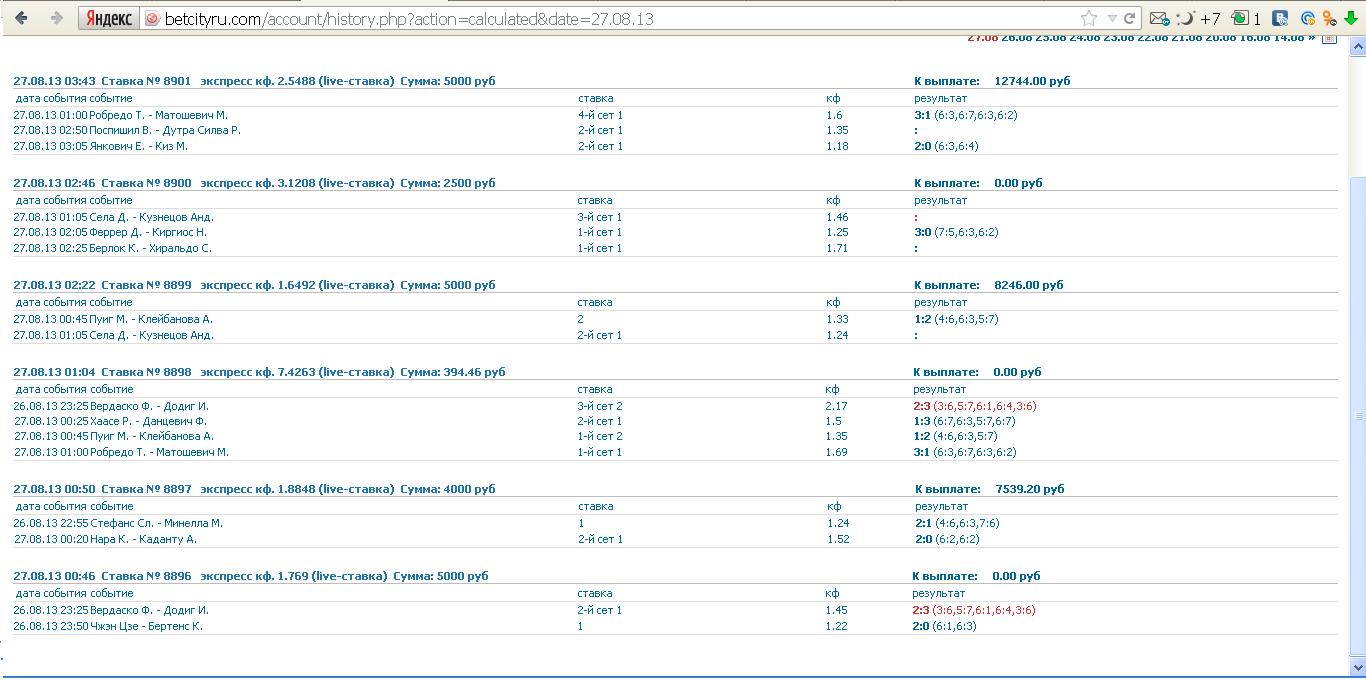
Task: Open the traffic indicator showing 1
Action: pos(1246,18)
